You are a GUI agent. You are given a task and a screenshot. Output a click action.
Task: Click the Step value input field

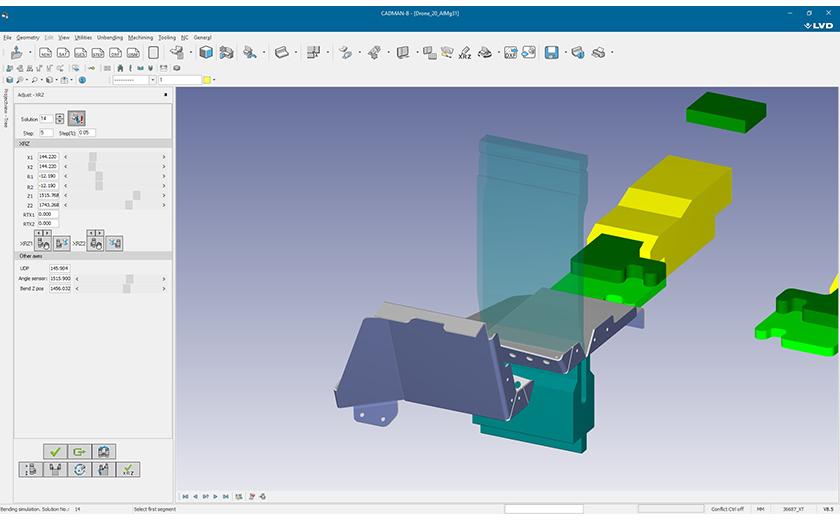coord(47,132)
